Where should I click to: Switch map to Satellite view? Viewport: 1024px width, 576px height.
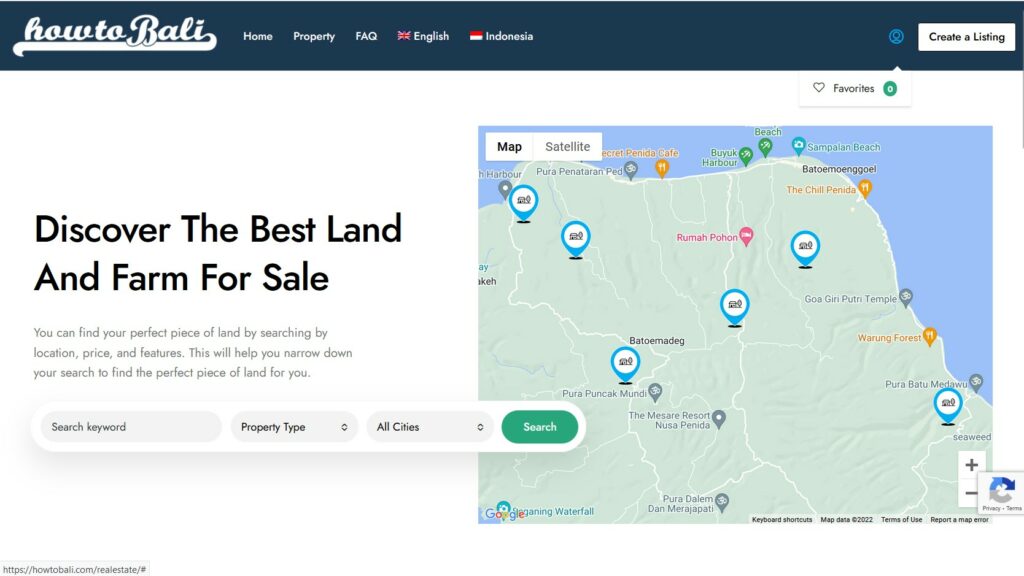click(x=568, y=147)
